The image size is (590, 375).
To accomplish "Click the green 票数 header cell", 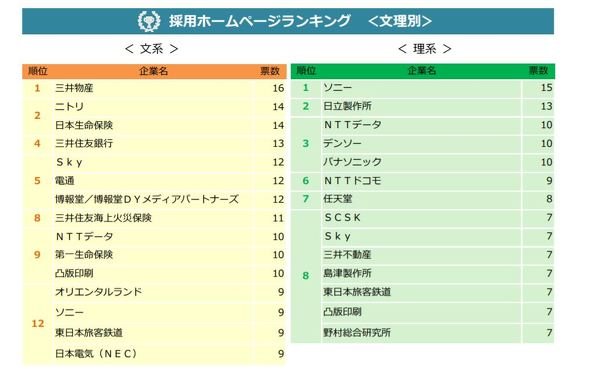I will 538,70.
